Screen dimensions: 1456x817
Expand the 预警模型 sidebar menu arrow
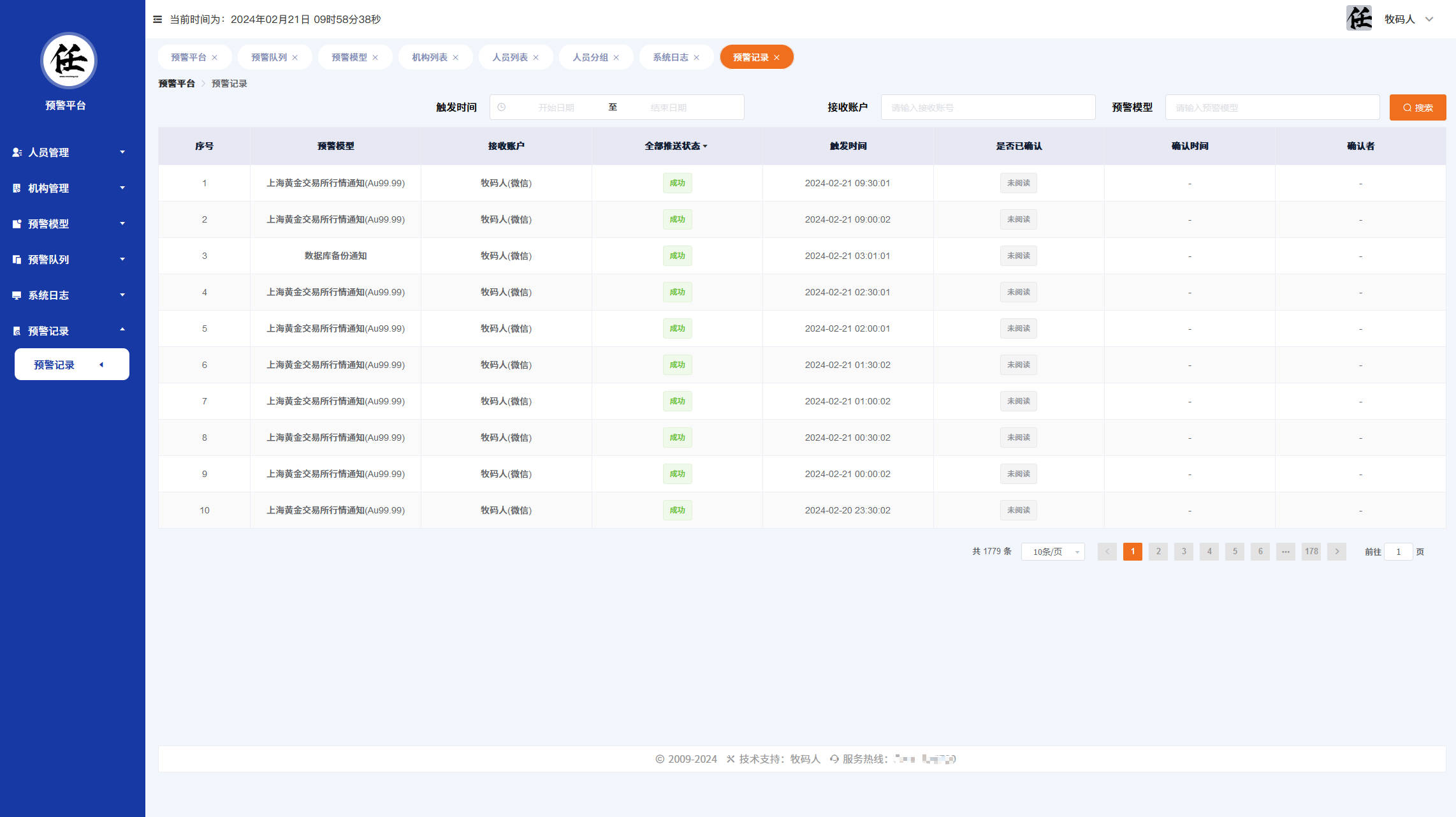122,223
